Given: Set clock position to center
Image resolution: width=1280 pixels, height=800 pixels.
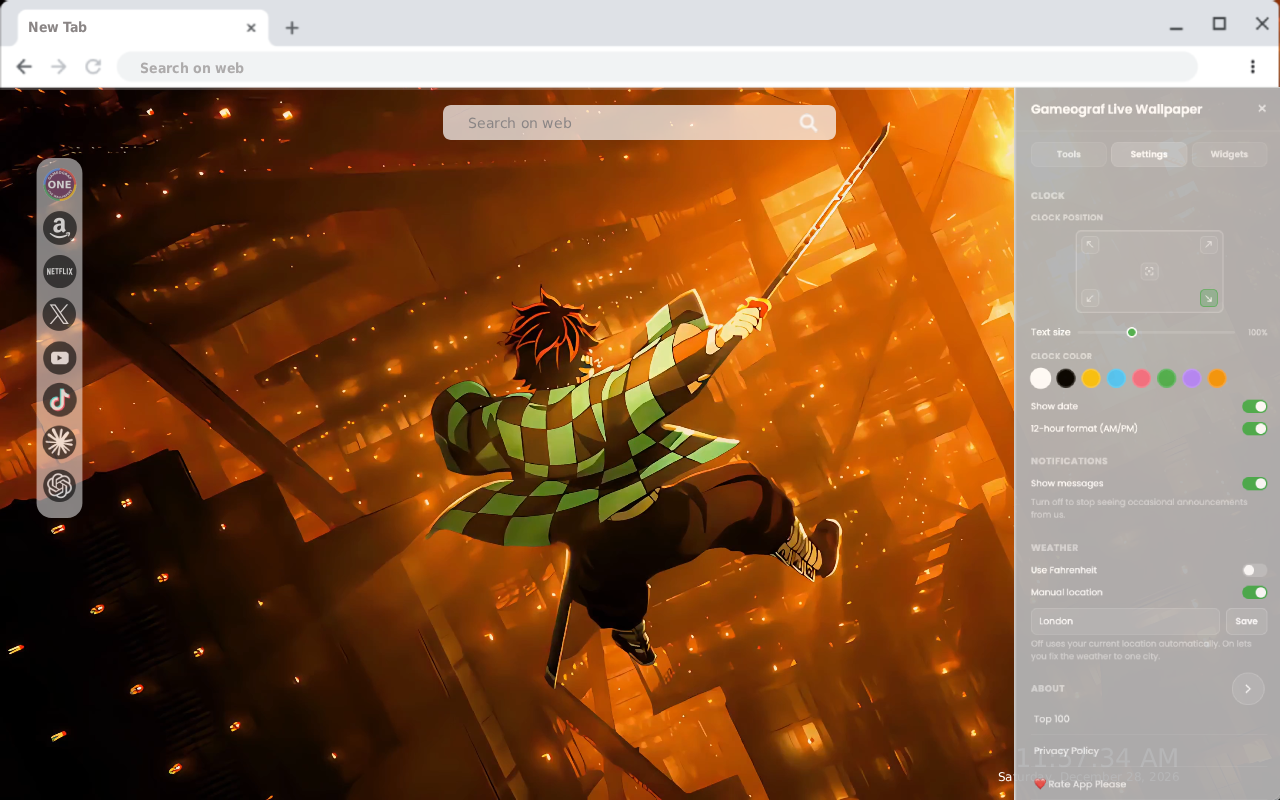Looking at the screenshot, I should click(1149, 271).
